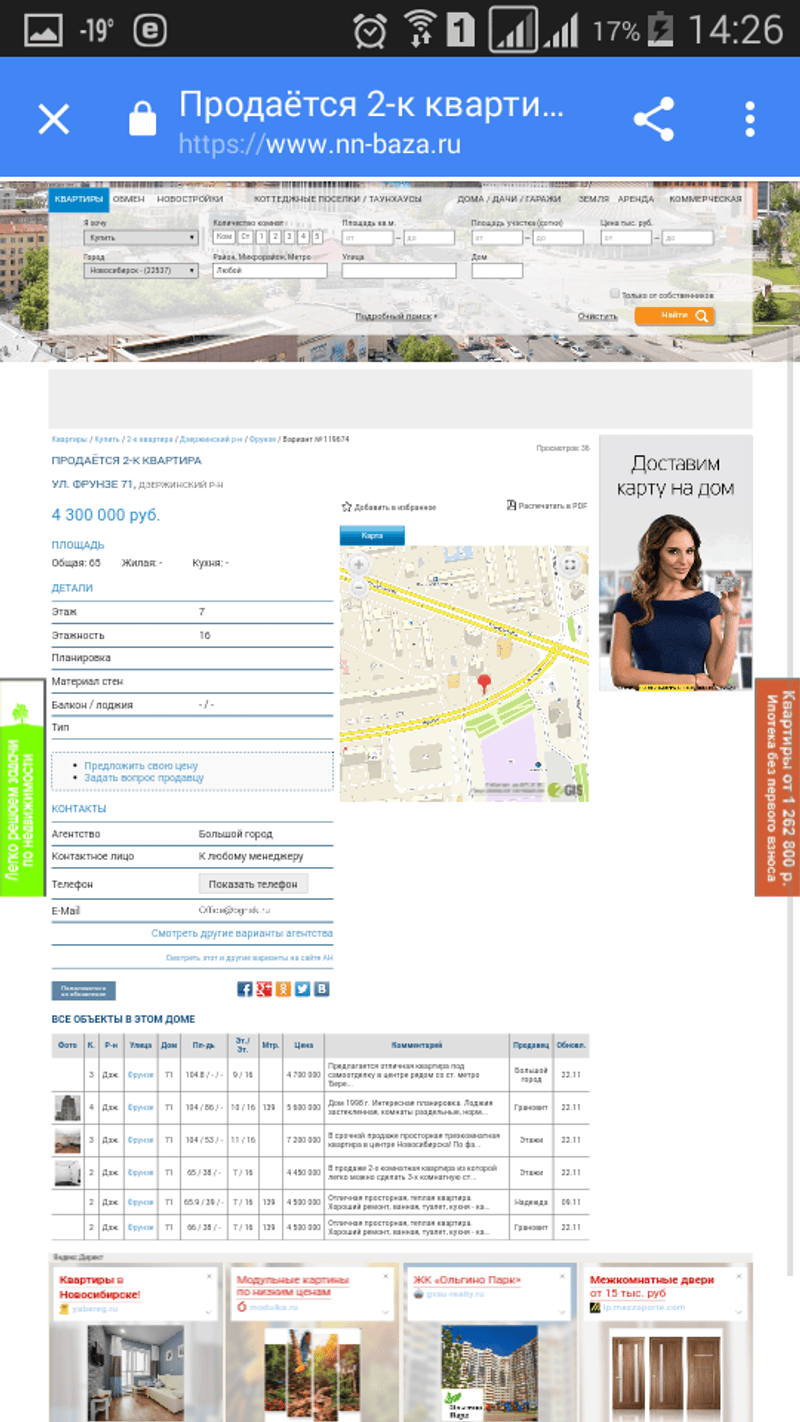Click the Показать телефон button

coord(254,884)
